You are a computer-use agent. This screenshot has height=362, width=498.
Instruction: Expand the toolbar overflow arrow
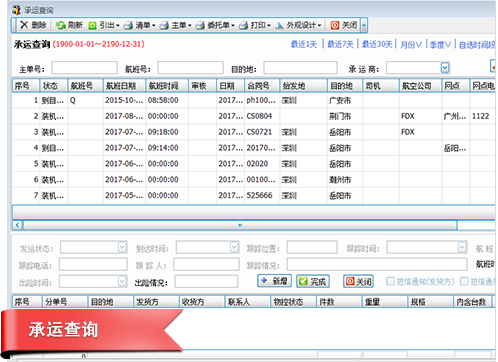click(x=364, y=25)
